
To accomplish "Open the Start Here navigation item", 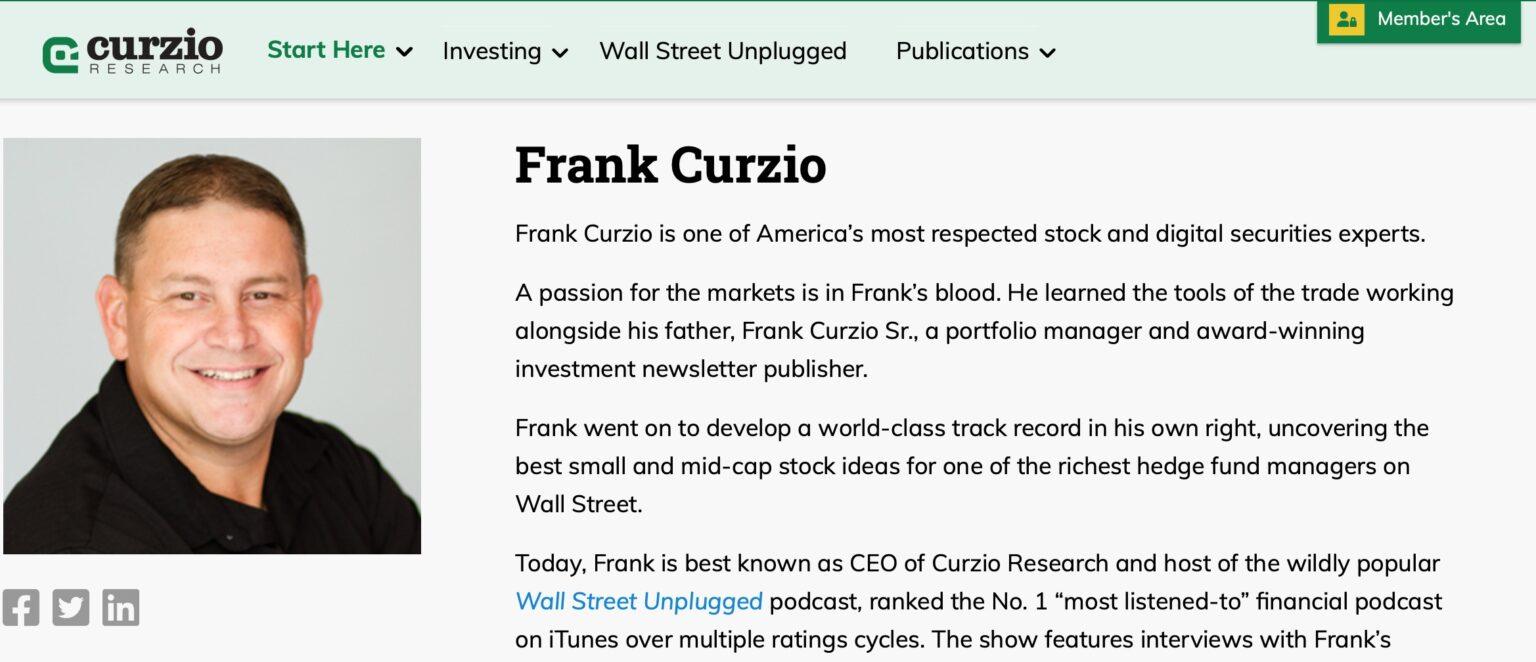I will coord(326,50).
